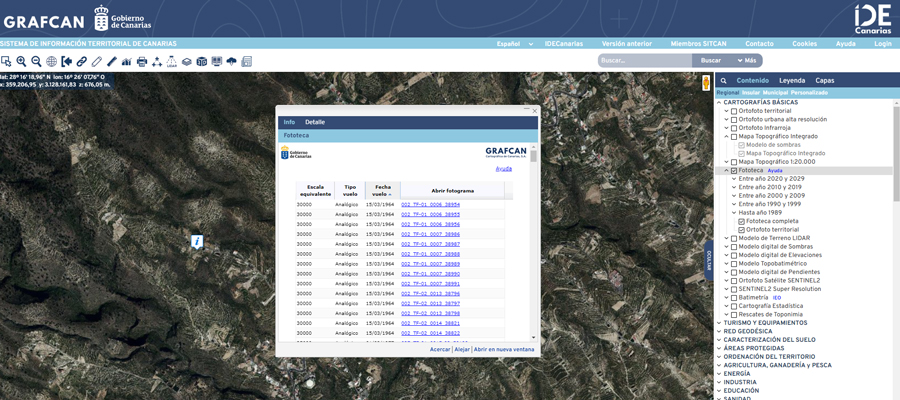Screen dimensions: 900x400
Task: Click the zoom in magnifier tool
Action: click(x=21, y=61)
